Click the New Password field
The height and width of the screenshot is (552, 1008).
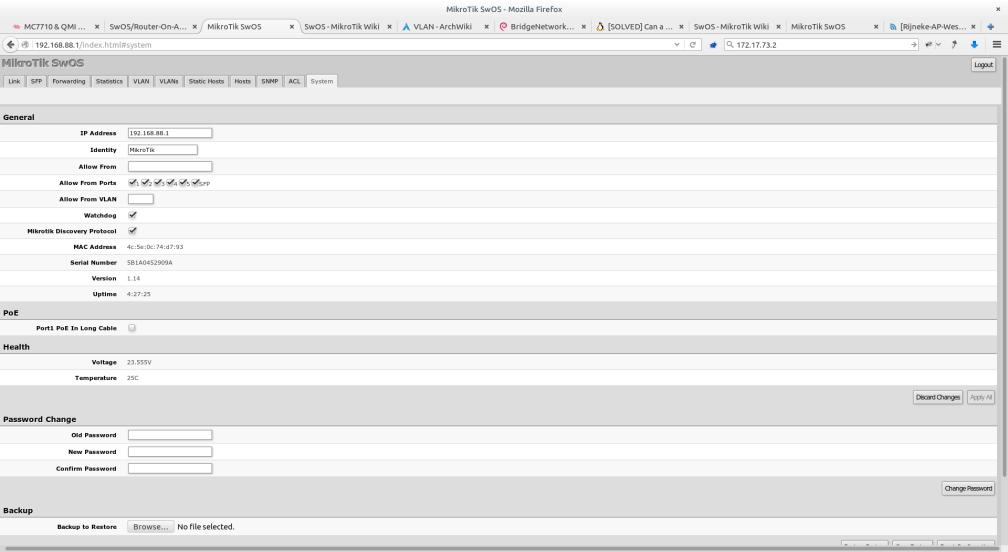coord(170,452)
